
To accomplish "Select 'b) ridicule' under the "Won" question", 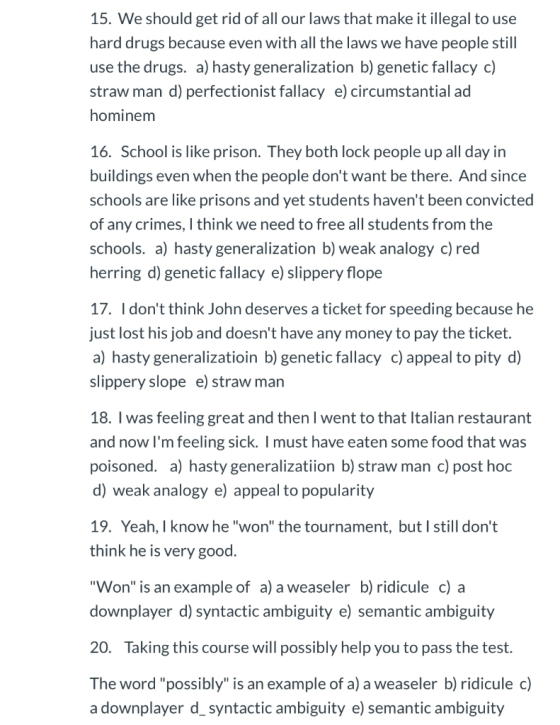I will click(394, 587).
